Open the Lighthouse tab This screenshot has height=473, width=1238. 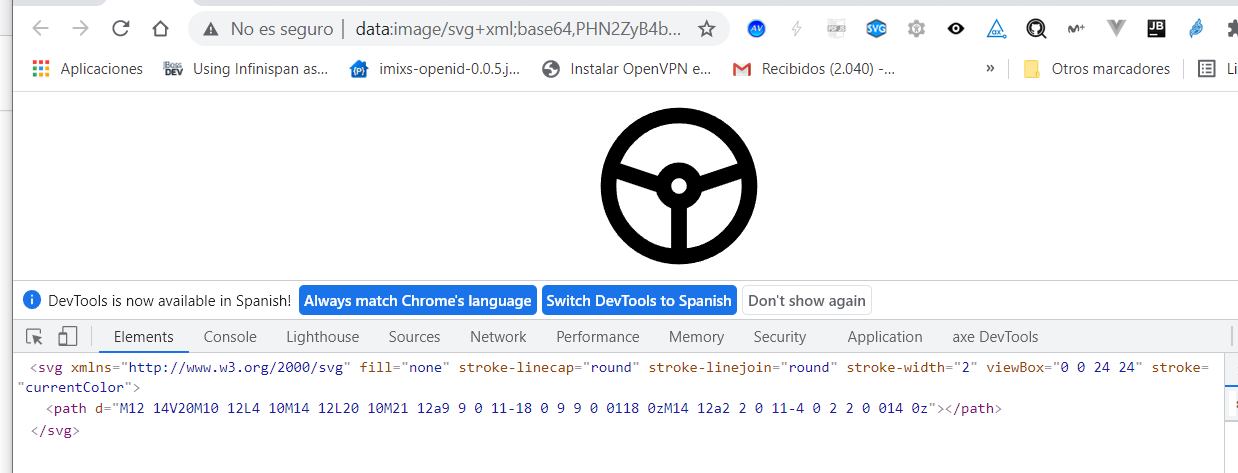point(322,337)
